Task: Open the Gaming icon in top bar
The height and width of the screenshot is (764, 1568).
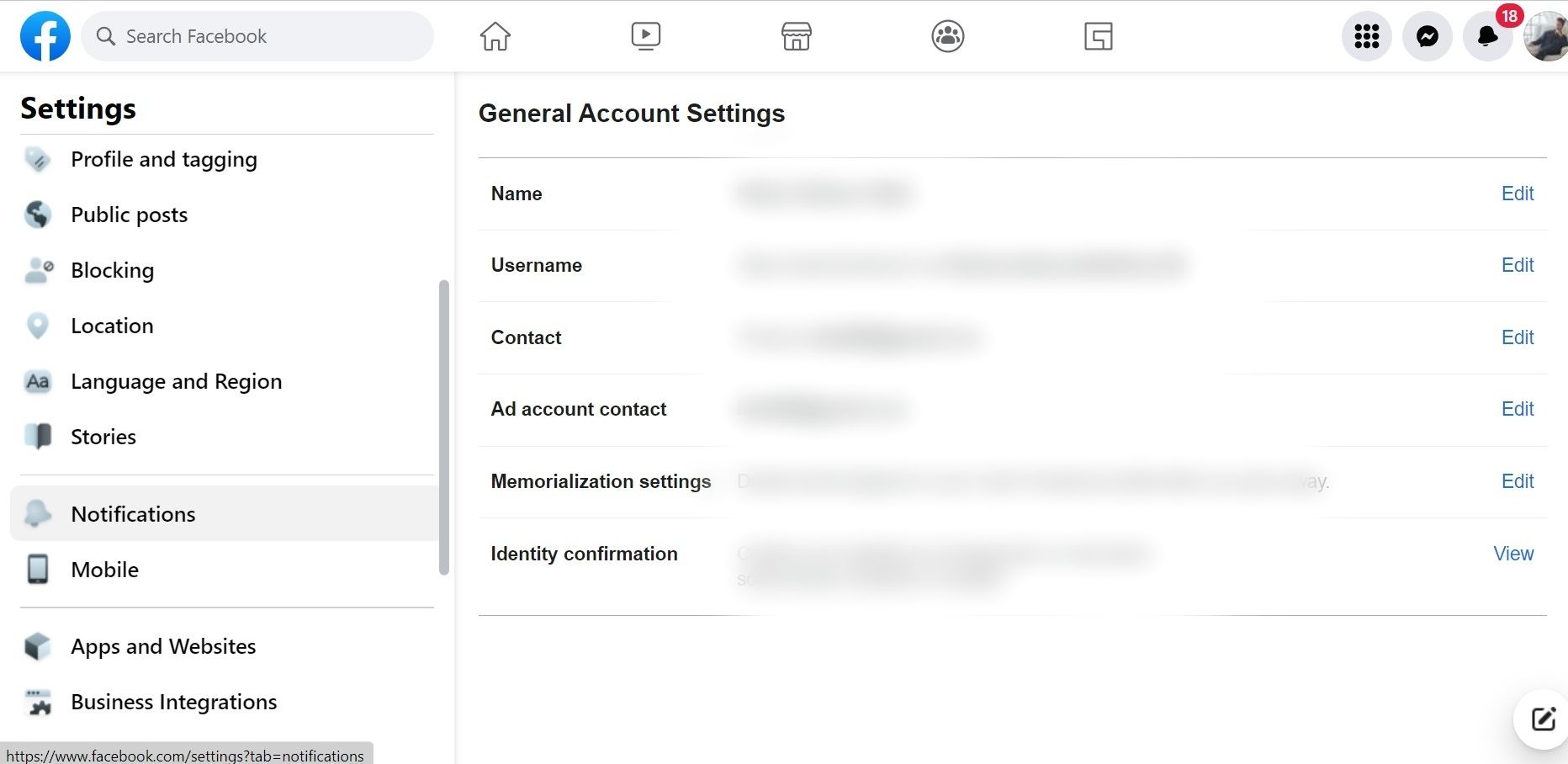Action: [x=1098, y=36]
